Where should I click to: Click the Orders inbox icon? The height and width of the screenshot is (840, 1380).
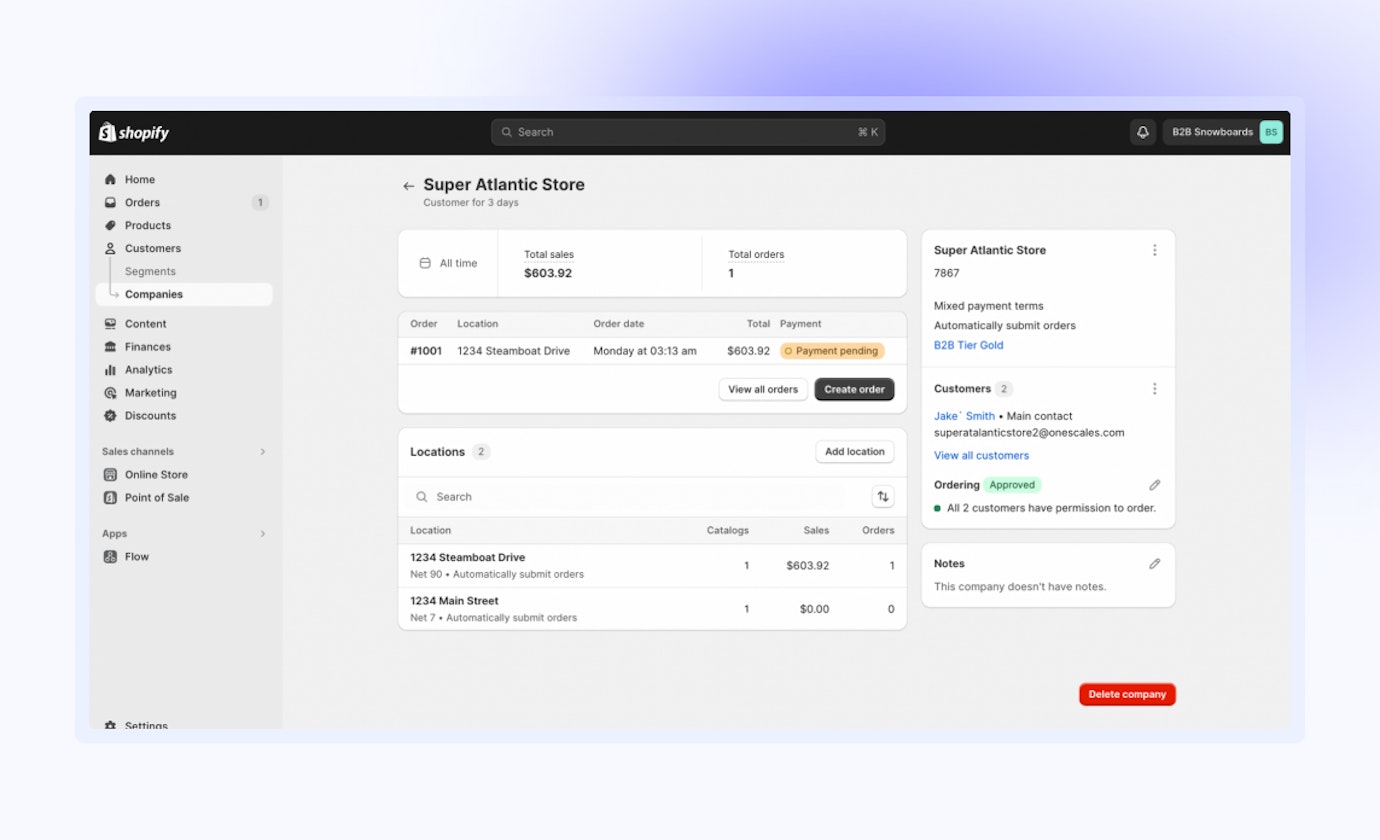click(110, 203)
